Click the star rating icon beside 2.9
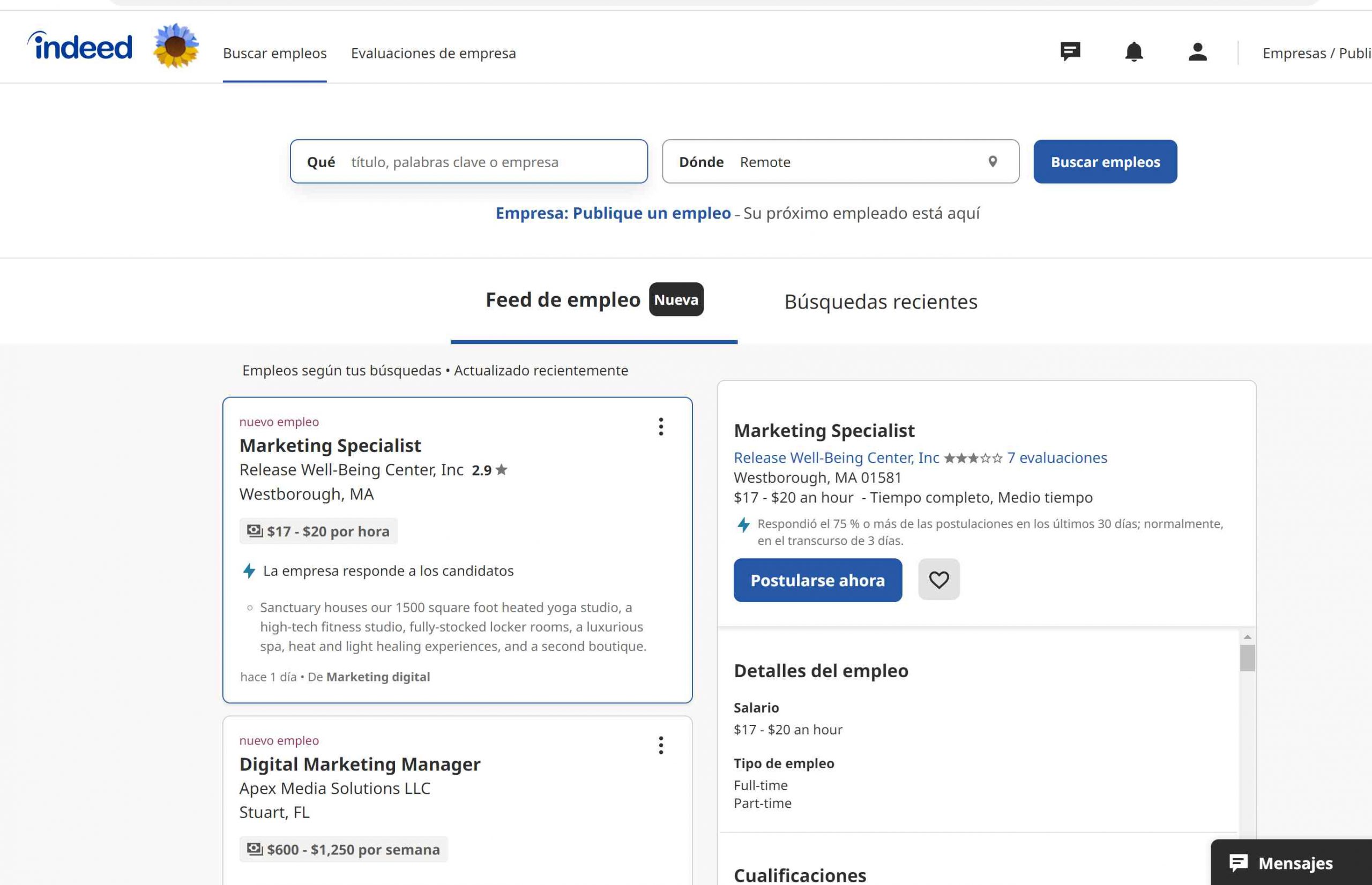This screenshot has height=885, width=1372. tap(502, 469)
